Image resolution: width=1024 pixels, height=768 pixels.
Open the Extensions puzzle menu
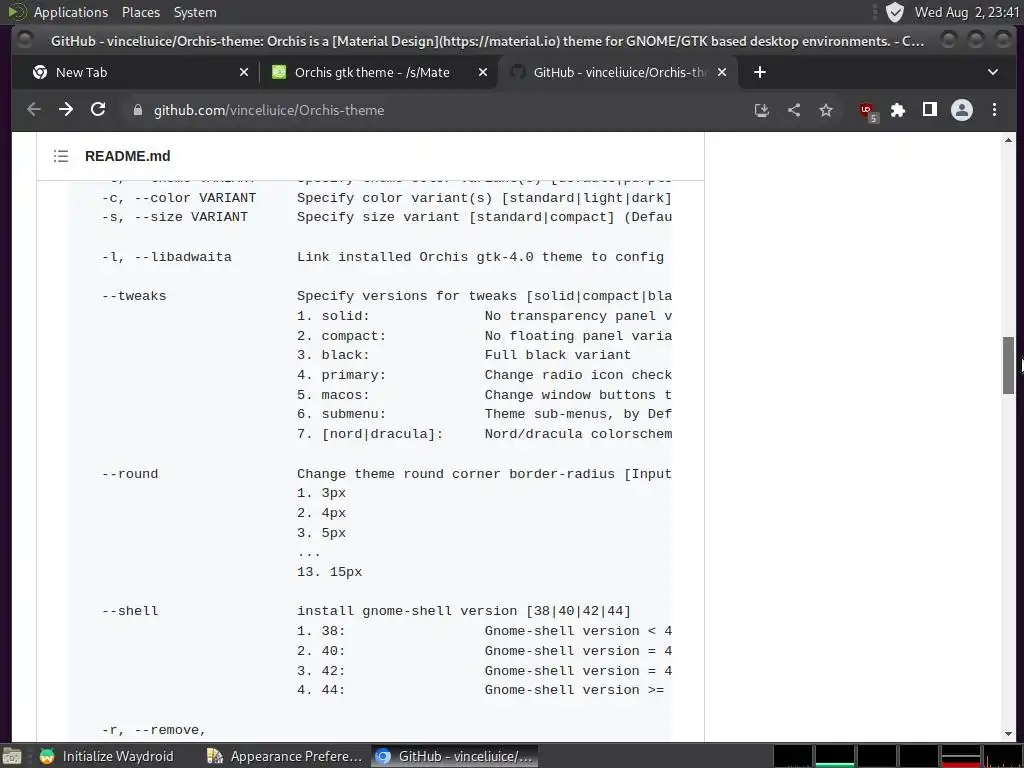pyautogui.click(x=898, y=110)
